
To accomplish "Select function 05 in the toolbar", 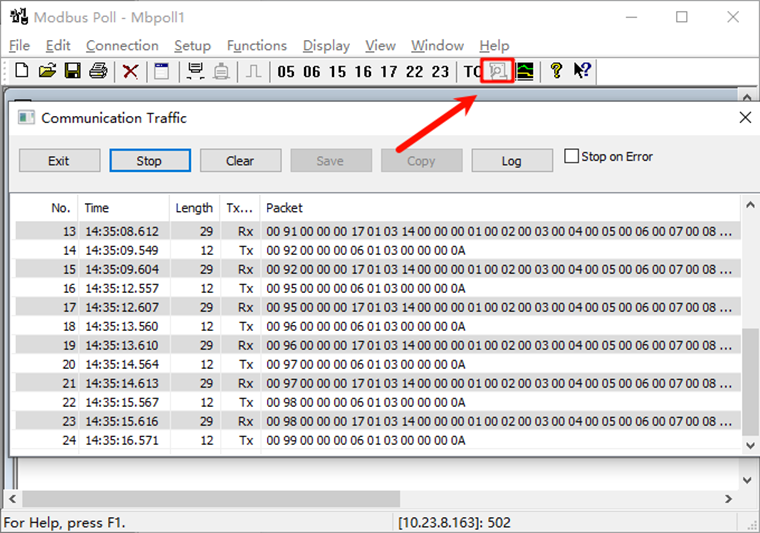I will coord(286,72).
